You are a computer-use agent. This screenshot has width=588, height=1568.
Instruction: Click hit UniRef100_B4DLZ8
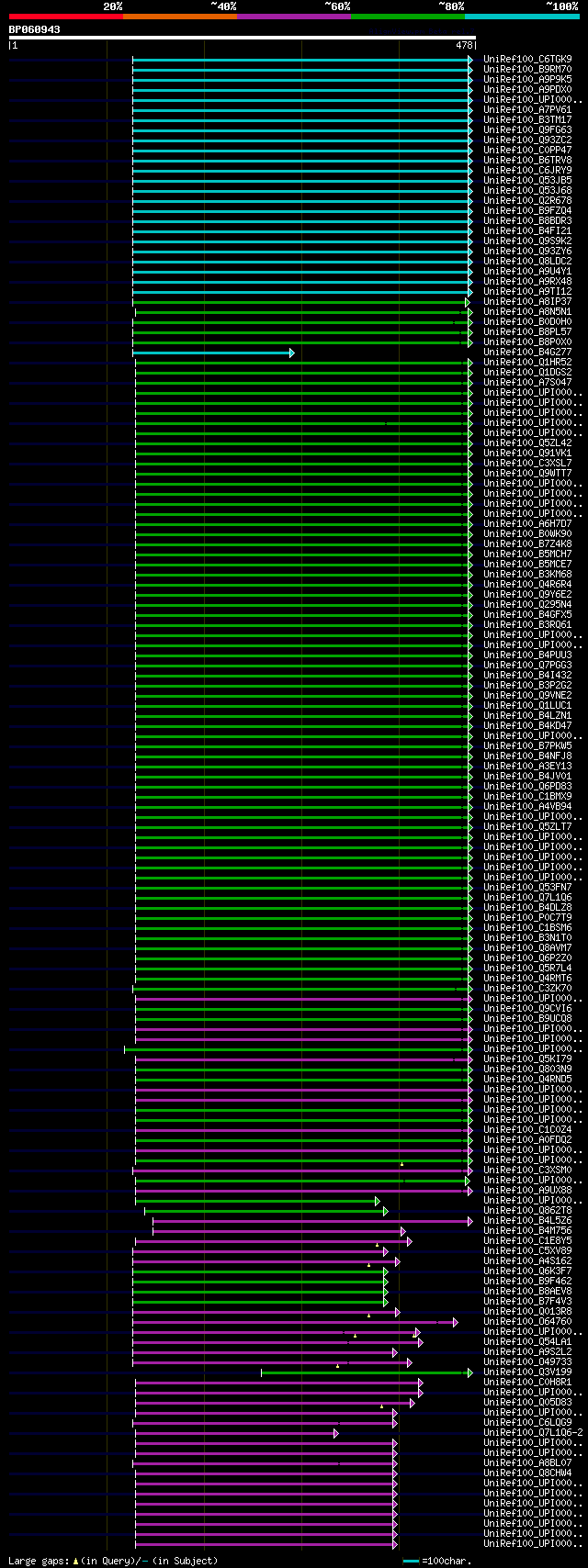point(527,907)
